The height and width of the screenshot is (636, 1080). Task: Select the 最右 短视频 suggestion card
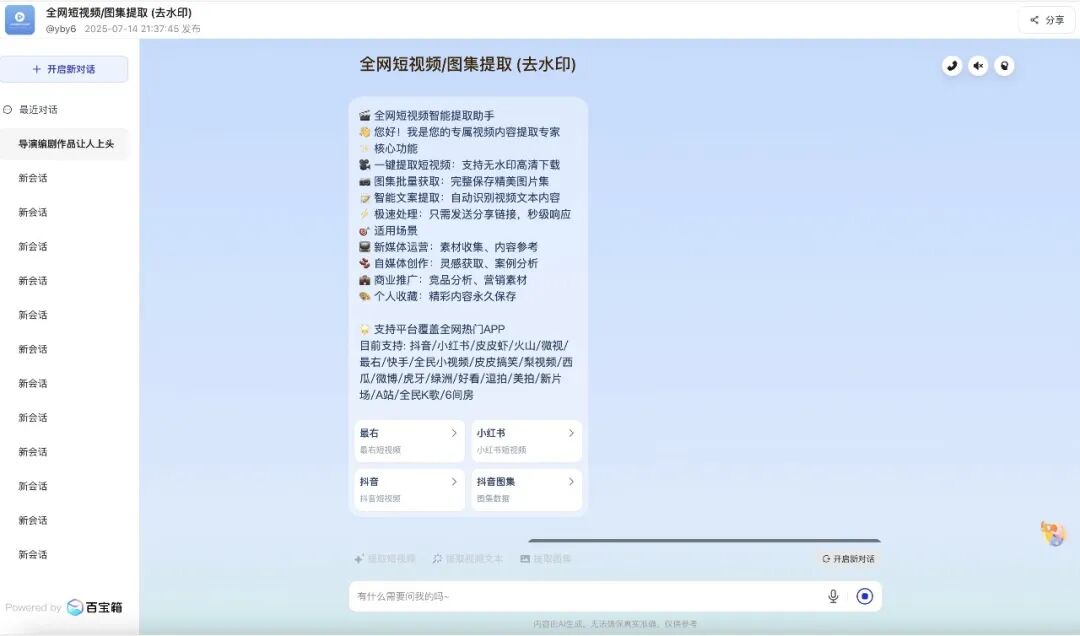coord(409,441)
